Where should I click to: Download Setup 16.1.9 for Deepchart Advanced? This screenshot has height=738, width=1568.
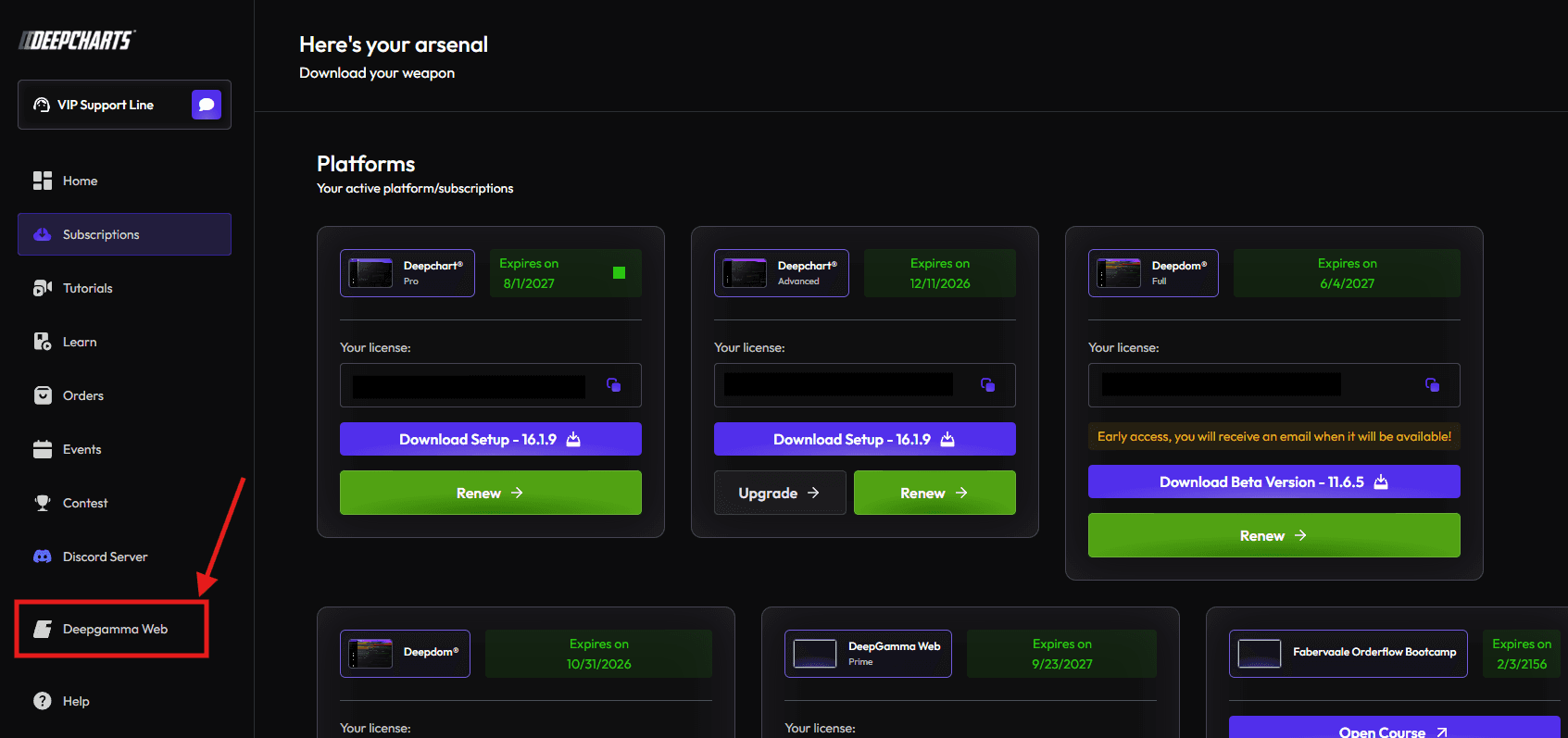(x=865, y=439)
